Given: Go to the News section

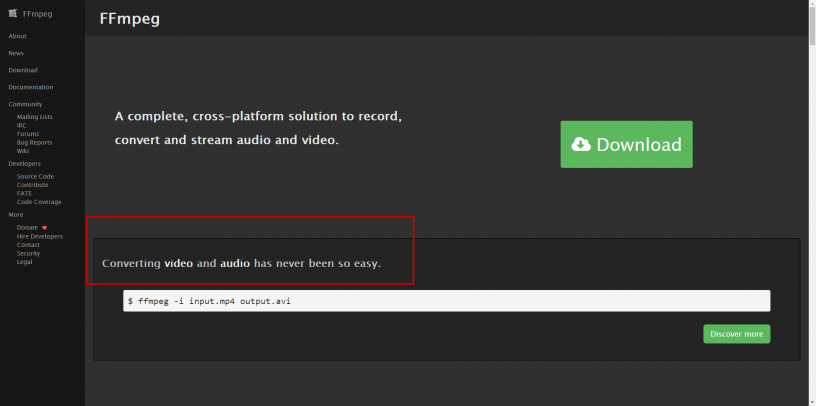Looking at the screenshot, I should click(16, 53).
